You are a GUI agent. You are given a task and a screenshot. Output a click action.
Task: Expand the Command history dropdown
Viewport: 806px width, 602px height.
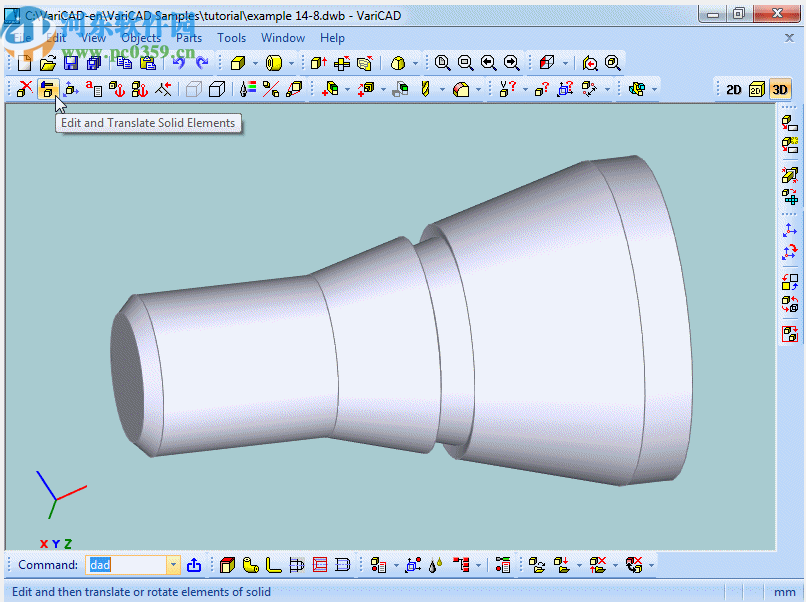tap(174, 564)
